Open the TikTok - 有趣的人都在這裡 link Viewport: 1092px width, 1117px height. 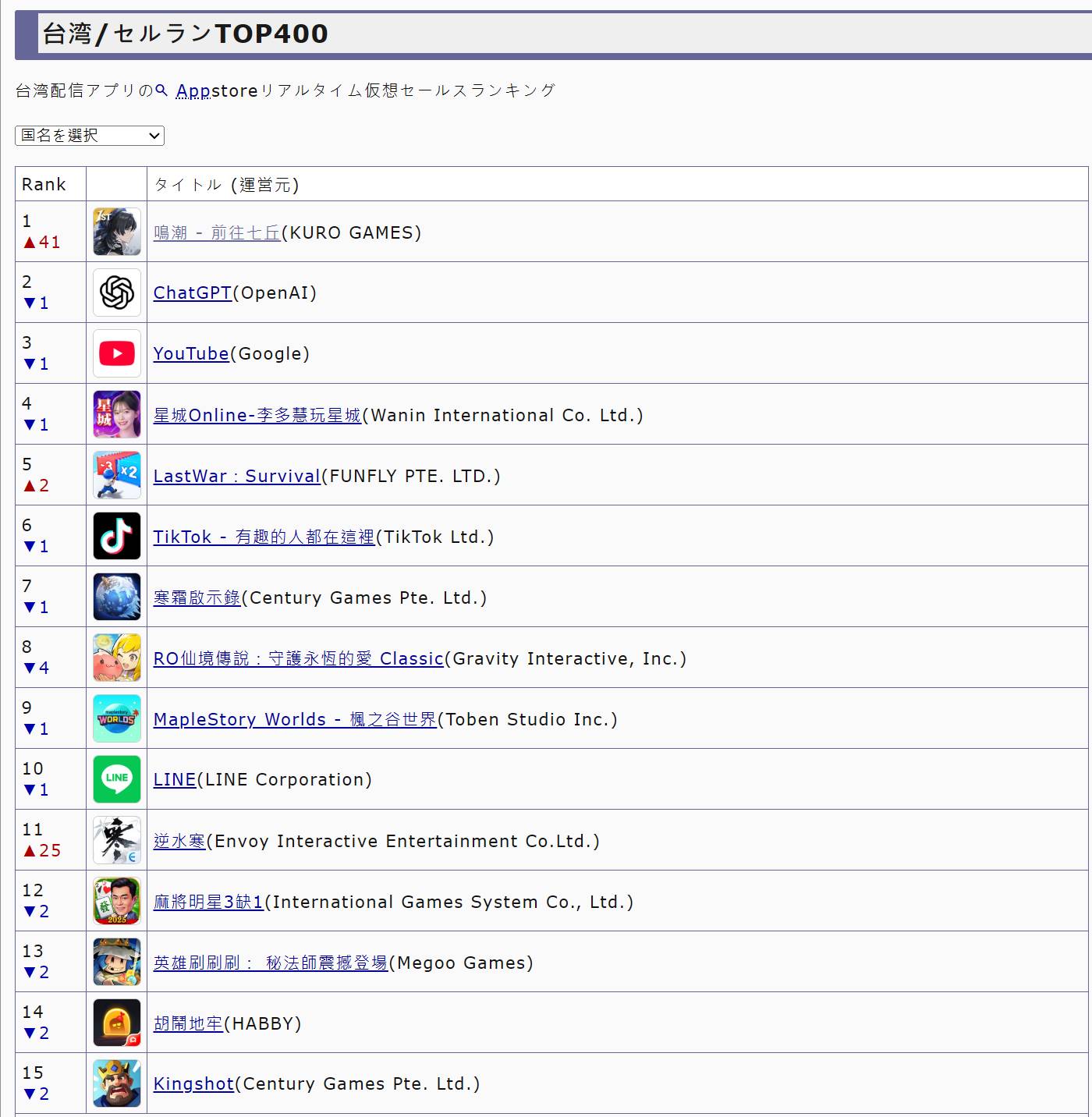[264, 537]
